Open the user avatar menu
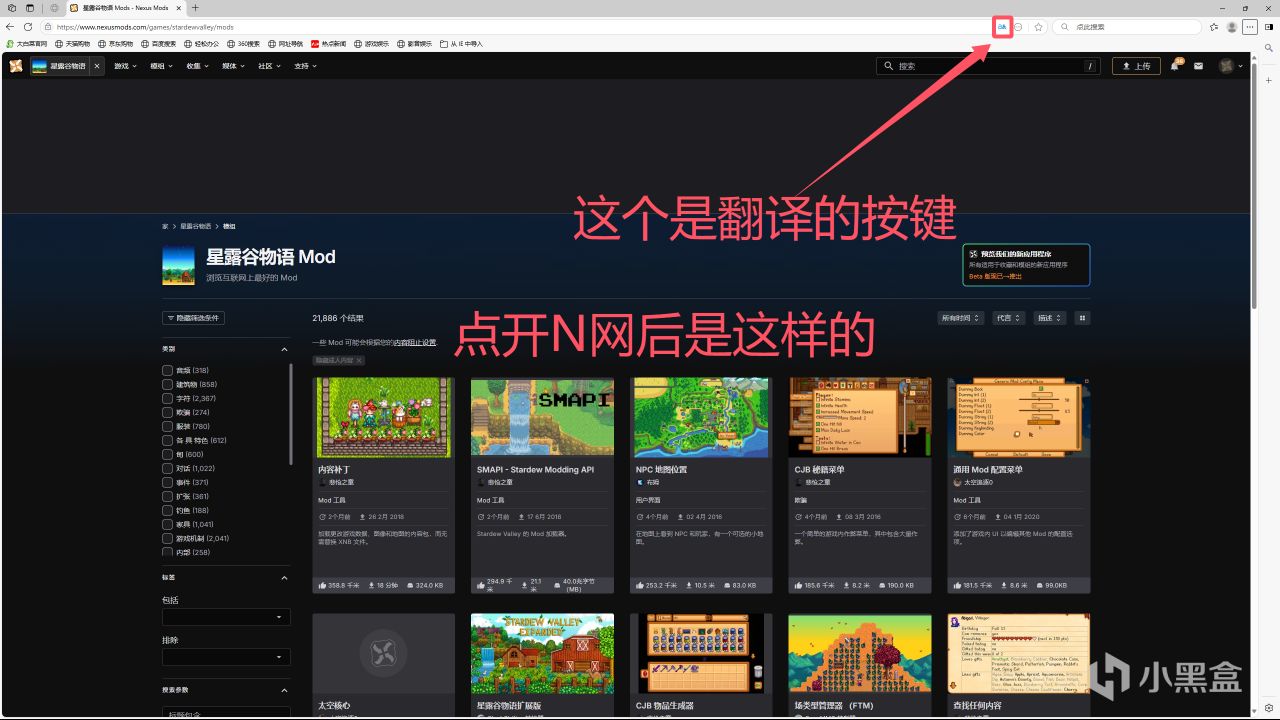1280x720 pixels. (x=1231, y=66)
